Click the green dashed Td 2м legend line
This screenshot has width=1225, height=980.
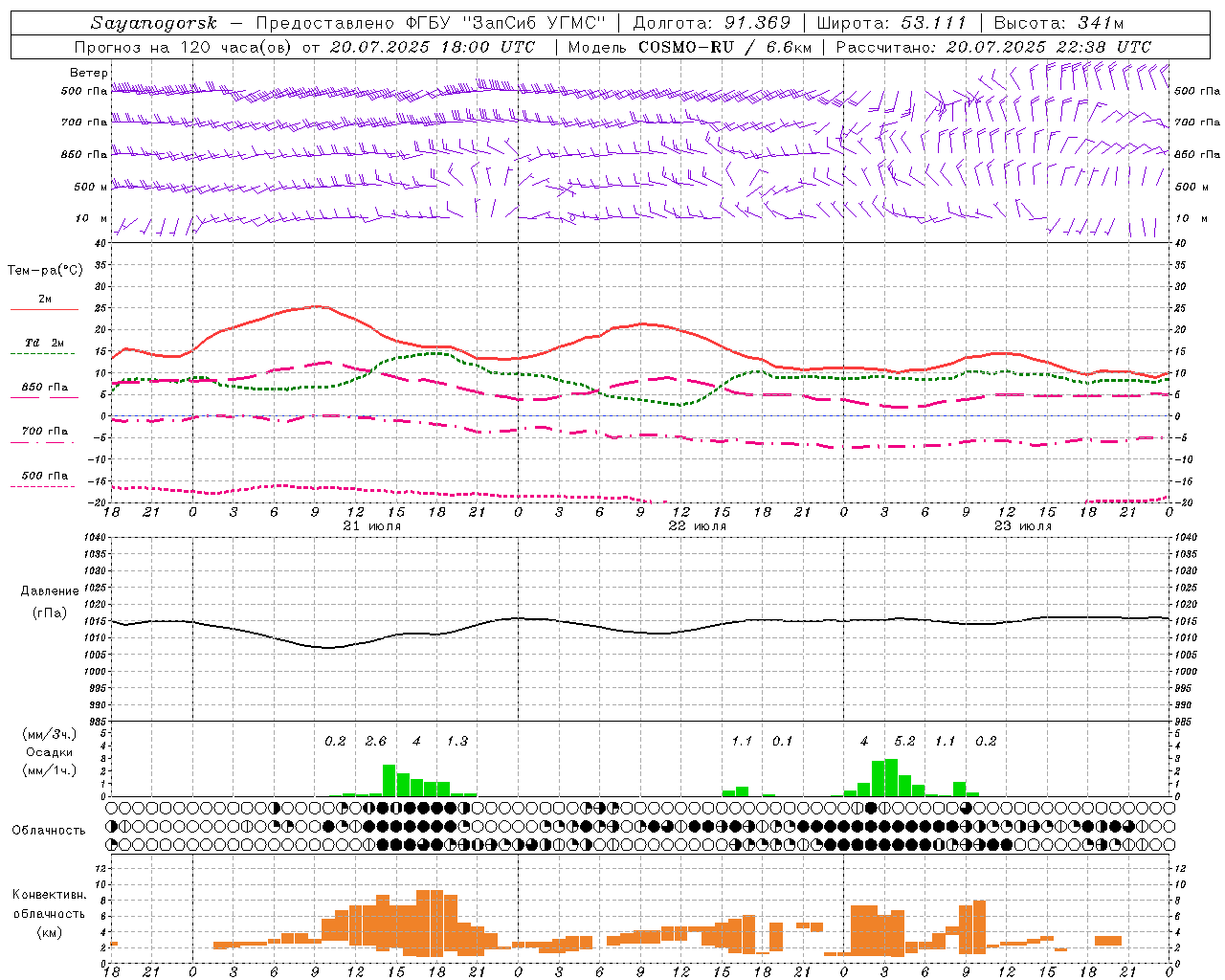44,354
